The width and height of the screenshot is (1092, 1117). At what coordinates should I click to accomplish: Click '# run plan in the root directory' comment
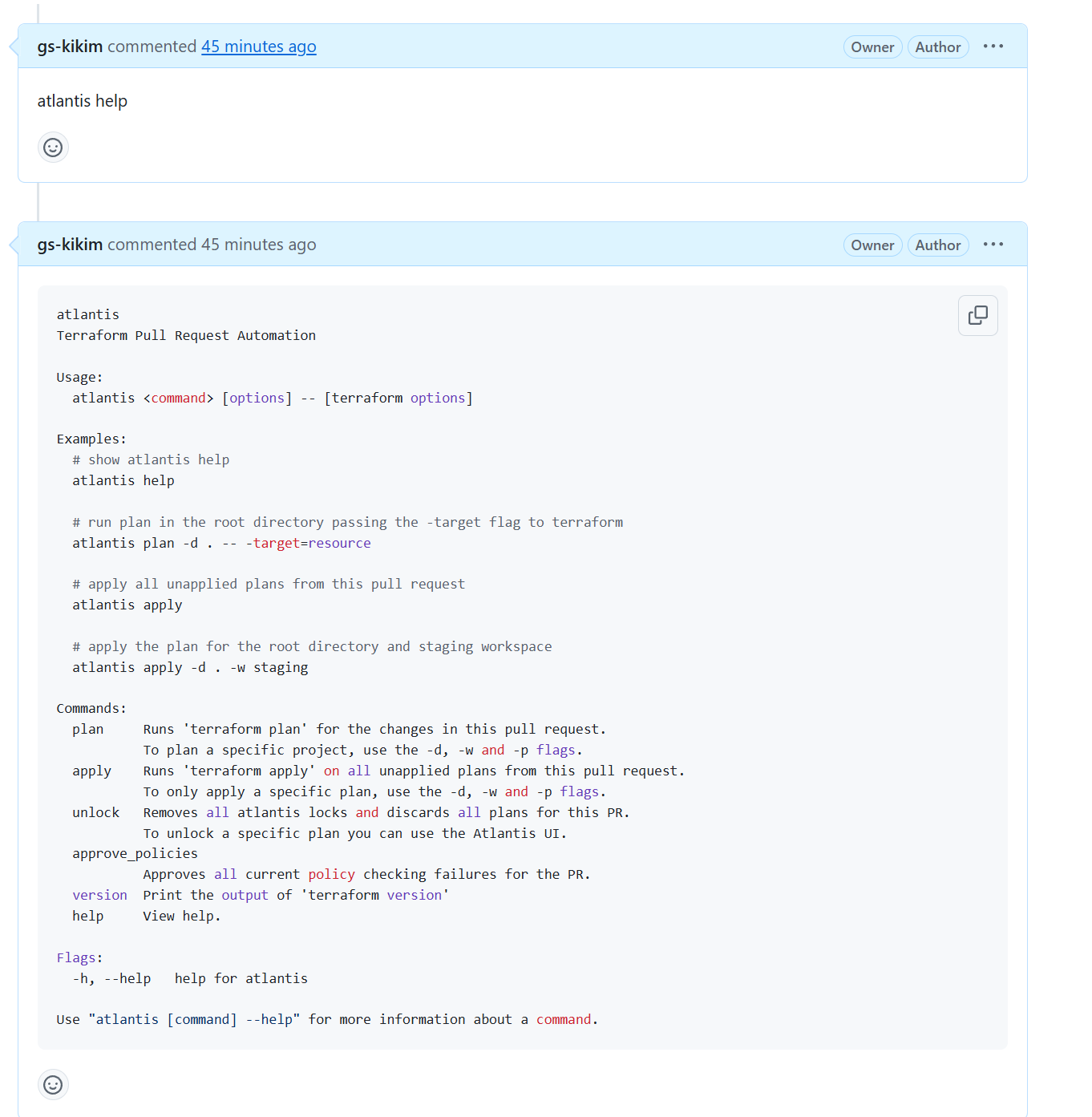(348, 522)
